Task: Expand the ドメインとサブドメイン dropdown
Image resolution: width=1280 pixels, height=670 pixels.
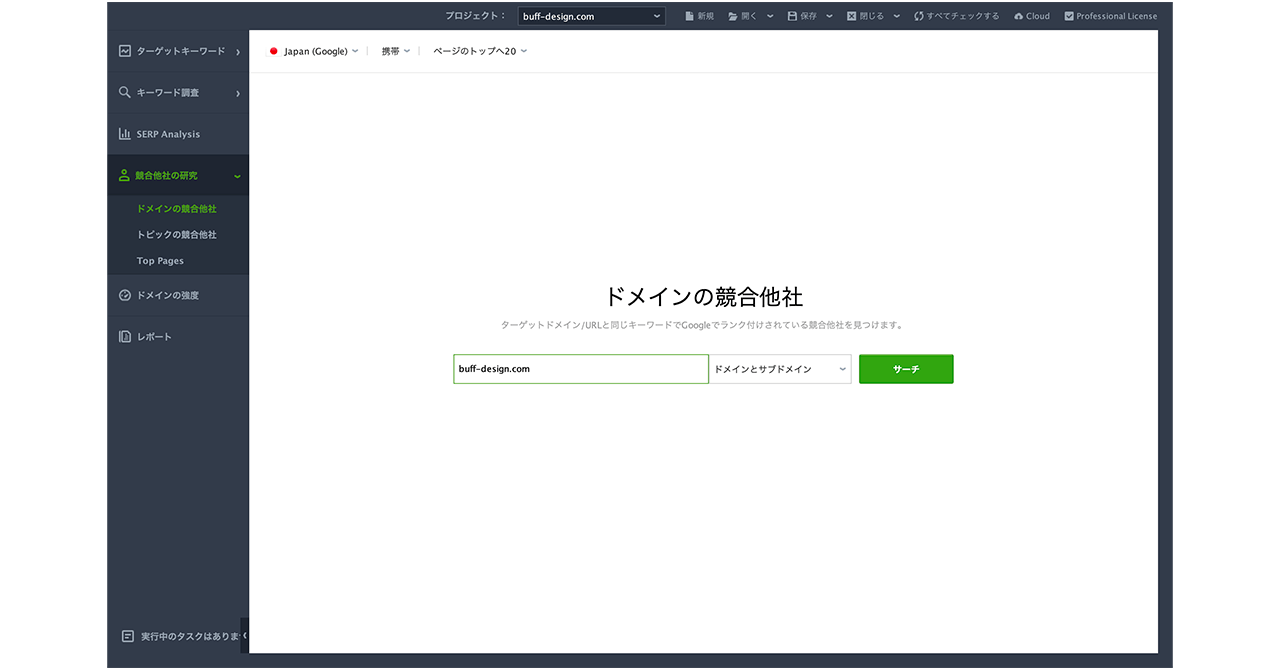Action: point(780,369)
